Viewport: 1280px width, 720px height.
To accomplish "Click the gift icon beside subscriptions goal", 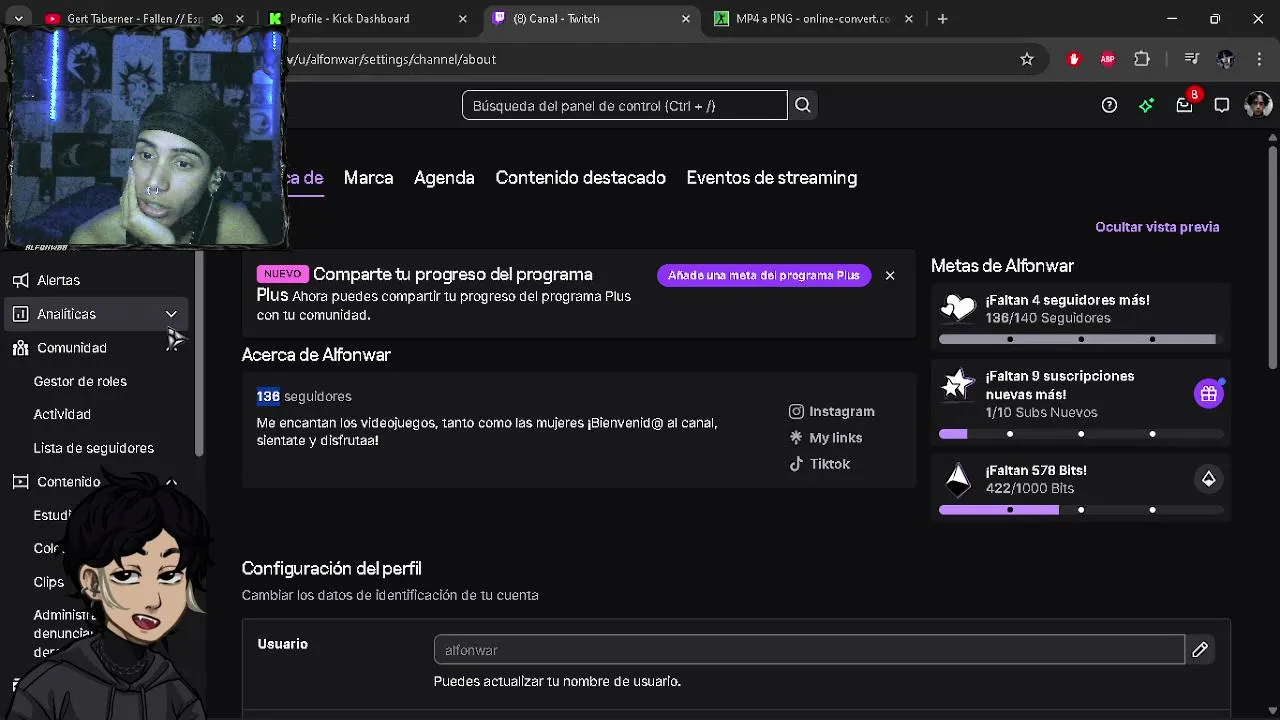I will [1209, 394].
